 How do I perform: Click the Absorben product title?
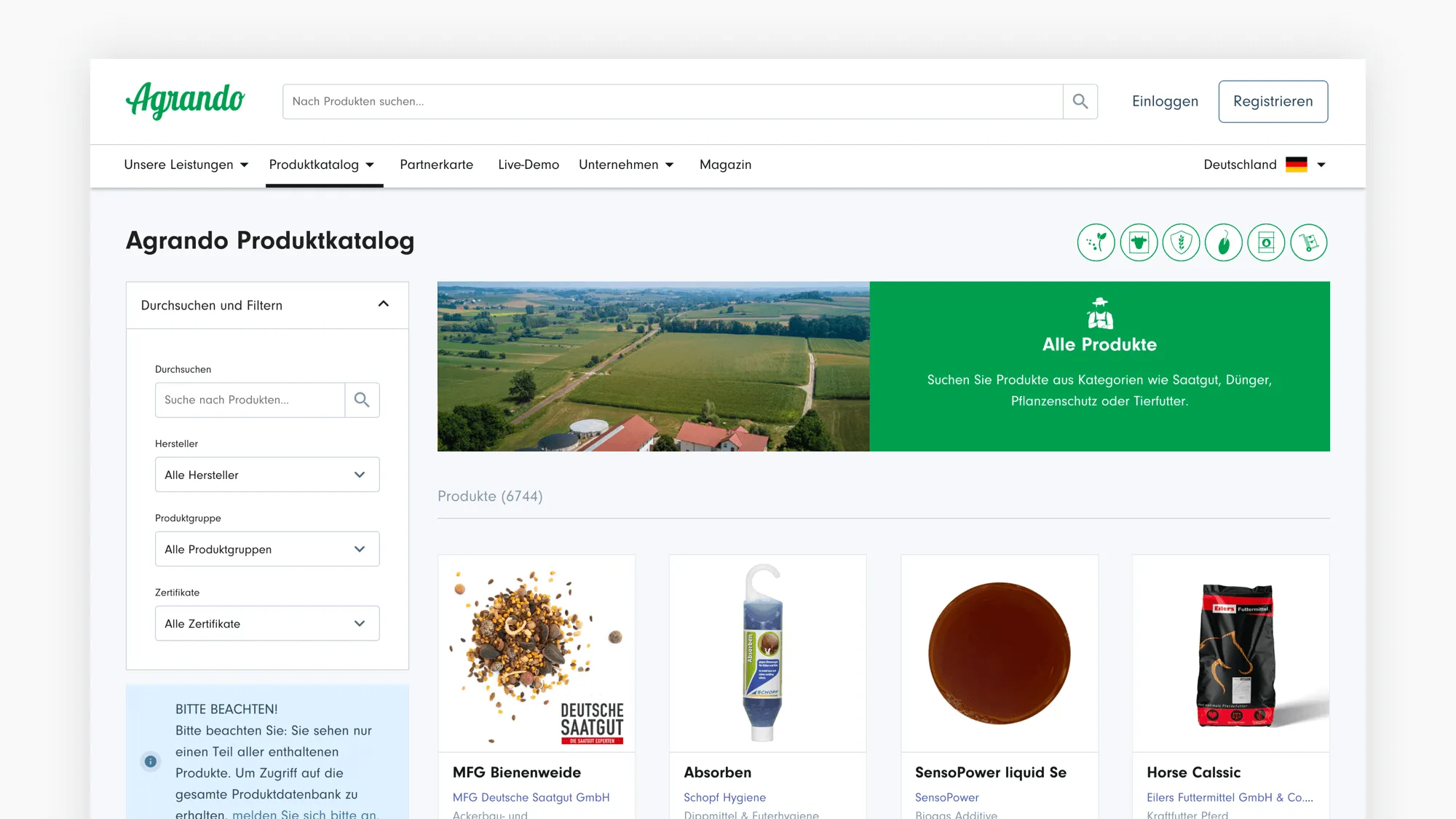[x=718, y=772]
